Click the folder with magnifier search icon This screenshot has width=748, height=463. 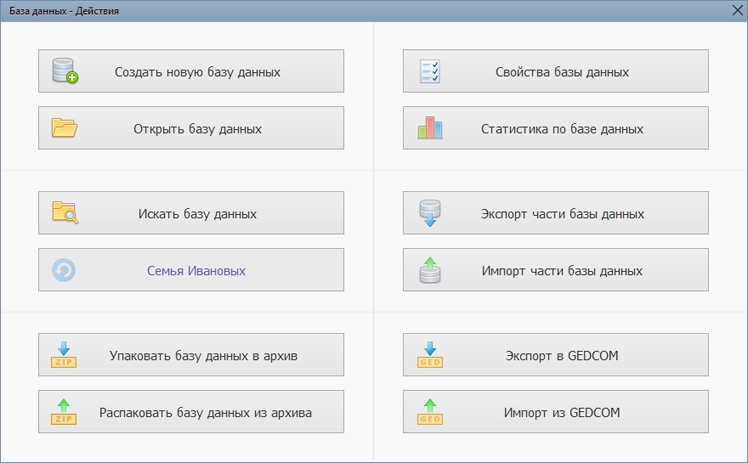pos(65,213)
